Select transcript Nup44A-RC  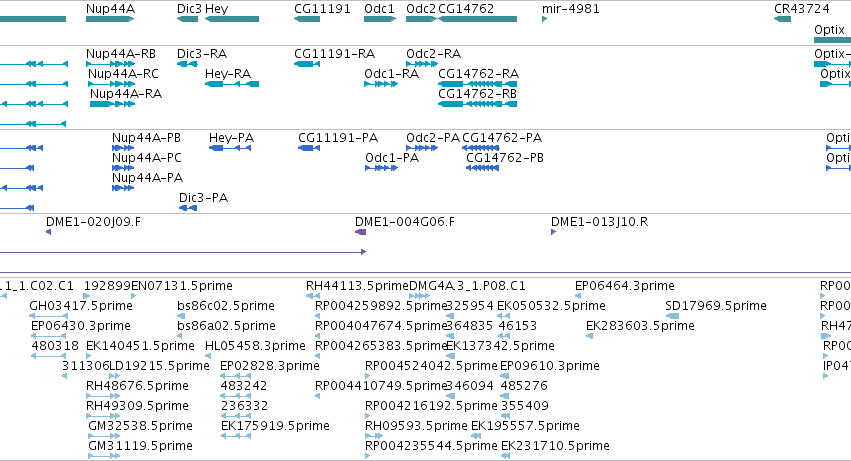(112, 84)
